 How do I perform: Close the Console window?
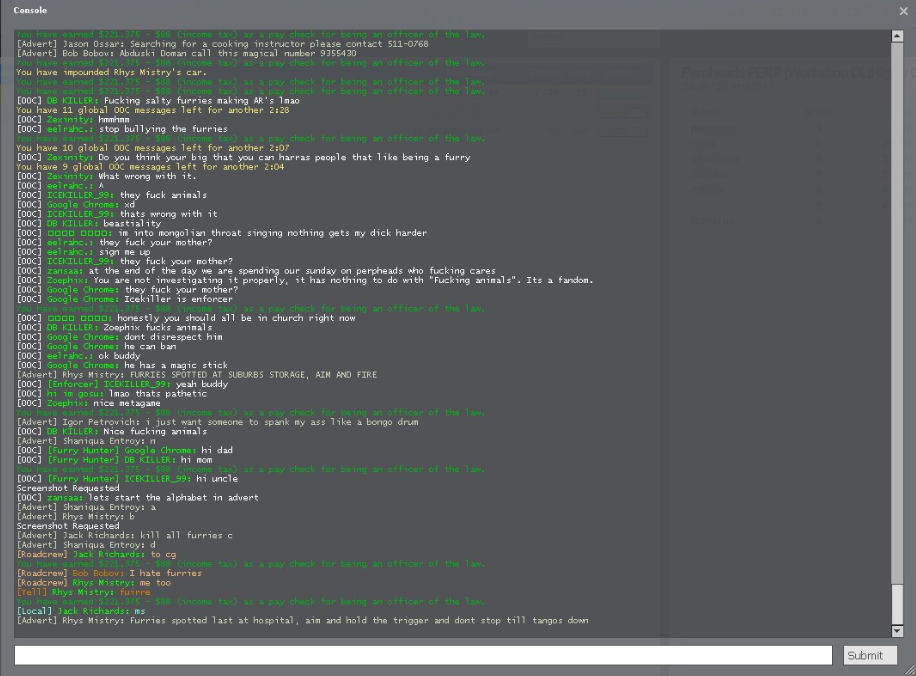coord(904,11)
